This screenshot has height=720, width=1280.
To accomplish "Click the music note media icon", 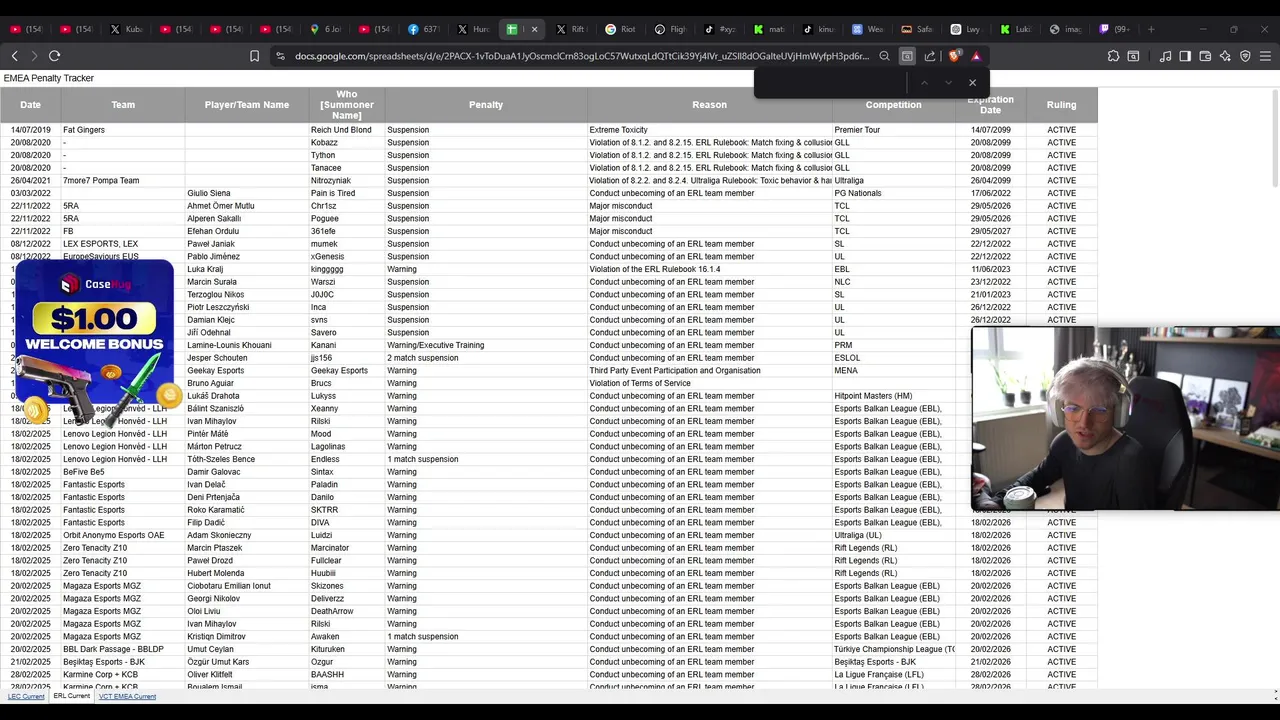I will pyautogui.click(x=1164, y=56).
